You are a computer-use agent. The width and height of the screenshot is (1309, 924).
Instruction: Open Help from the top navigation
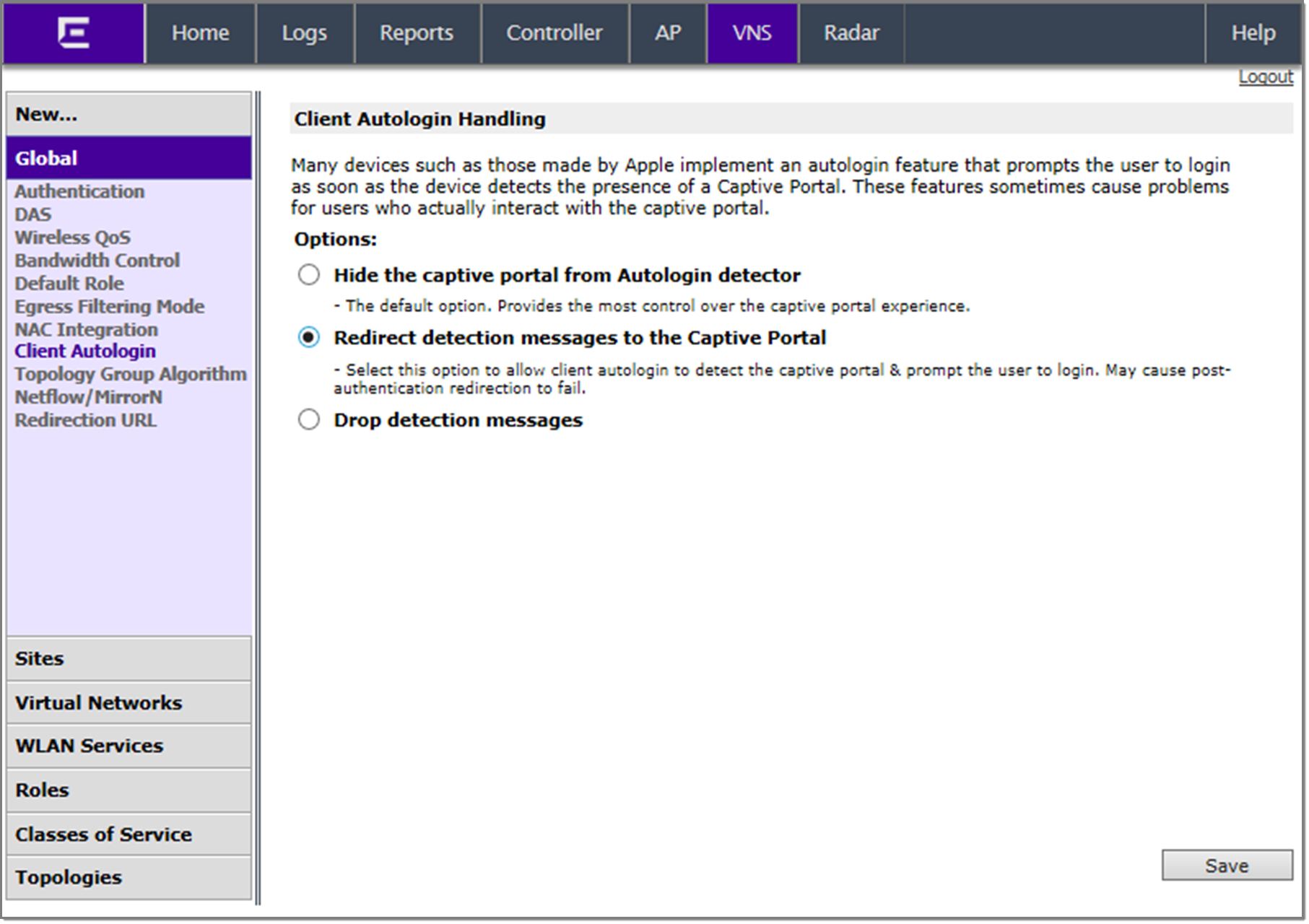pyautogui.click(x=1253, y=33)
